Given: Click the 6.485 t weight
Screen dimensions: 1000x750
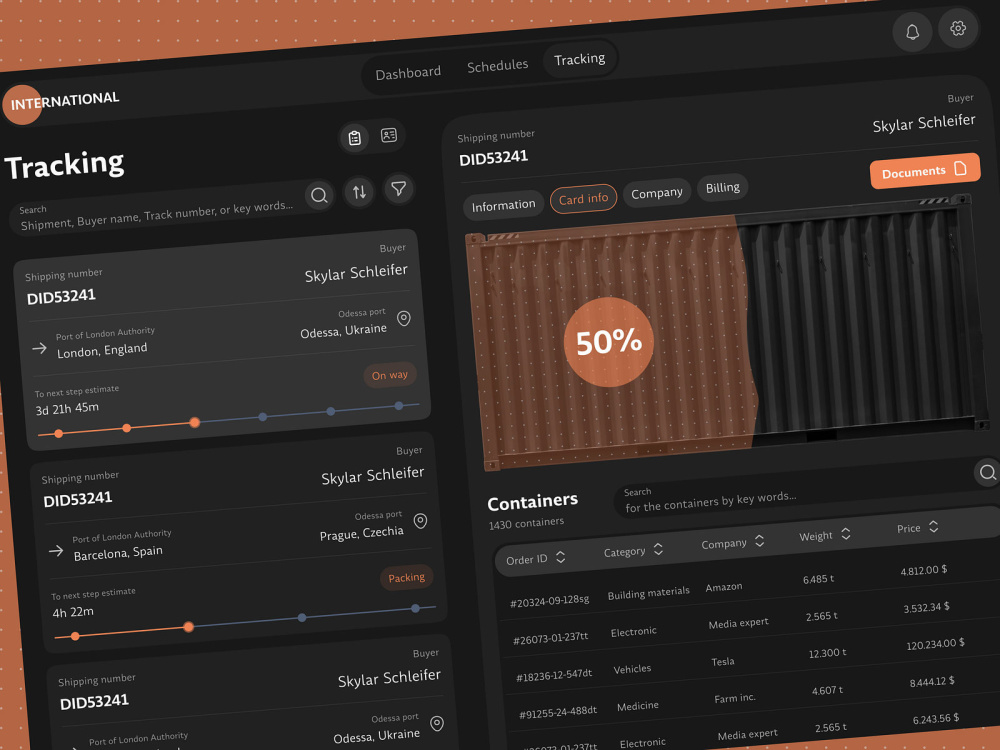Looking at the screenshot, I should [x=818, y=579].
